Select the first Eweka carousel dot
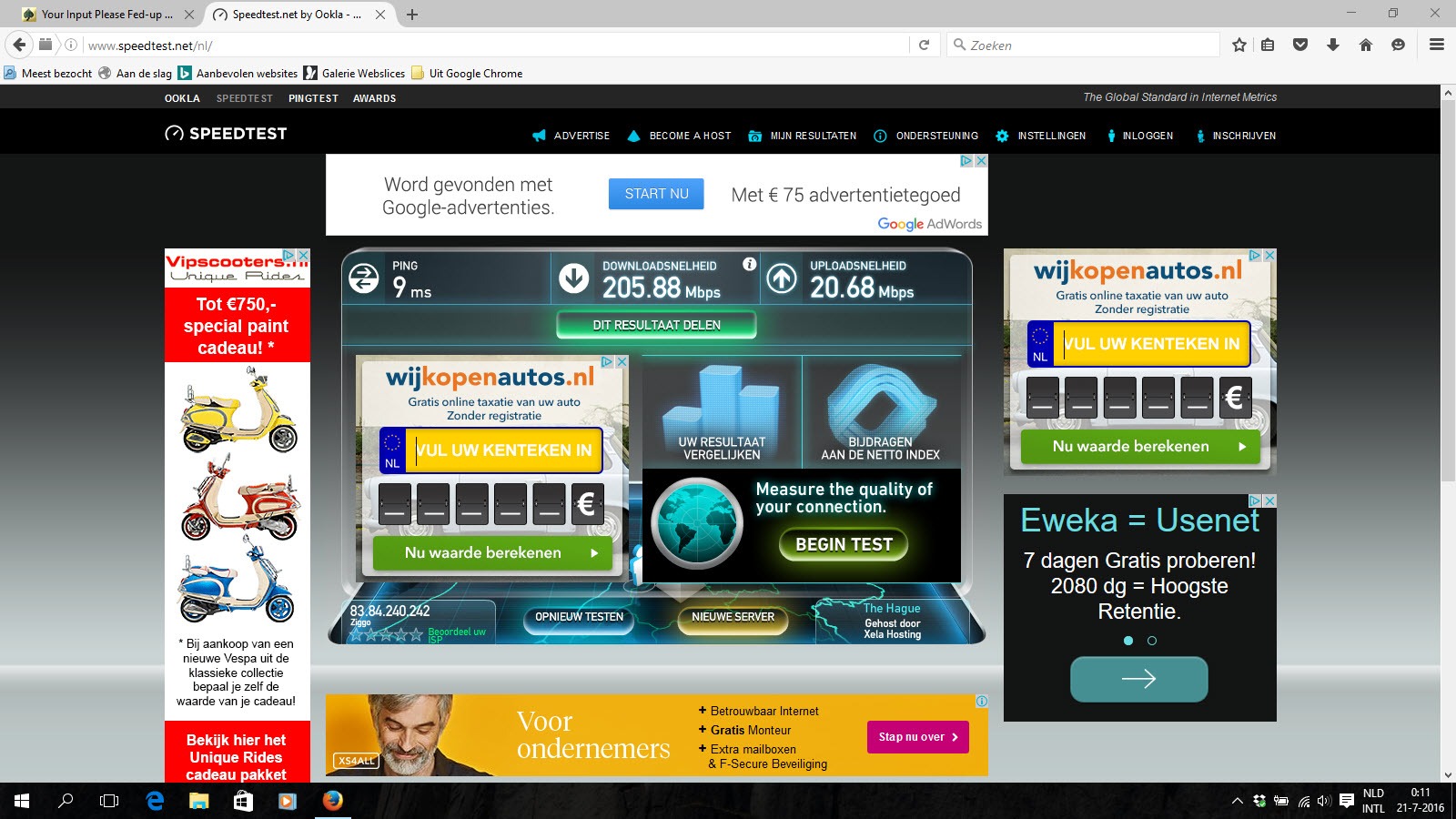Viewport: 1456px width, 819px height. (1128, 641)
